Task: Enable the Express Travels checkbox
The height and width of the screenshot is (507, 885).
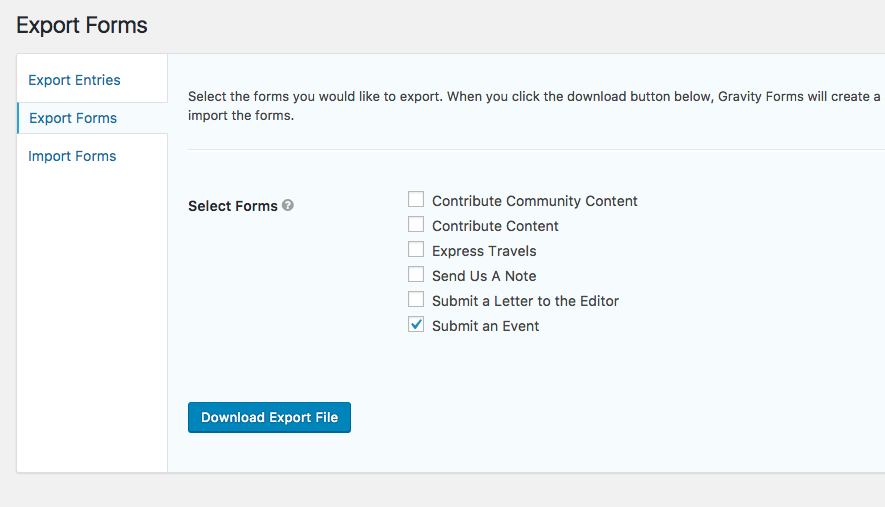Action: pyautogui.click(x=416, y=250)
